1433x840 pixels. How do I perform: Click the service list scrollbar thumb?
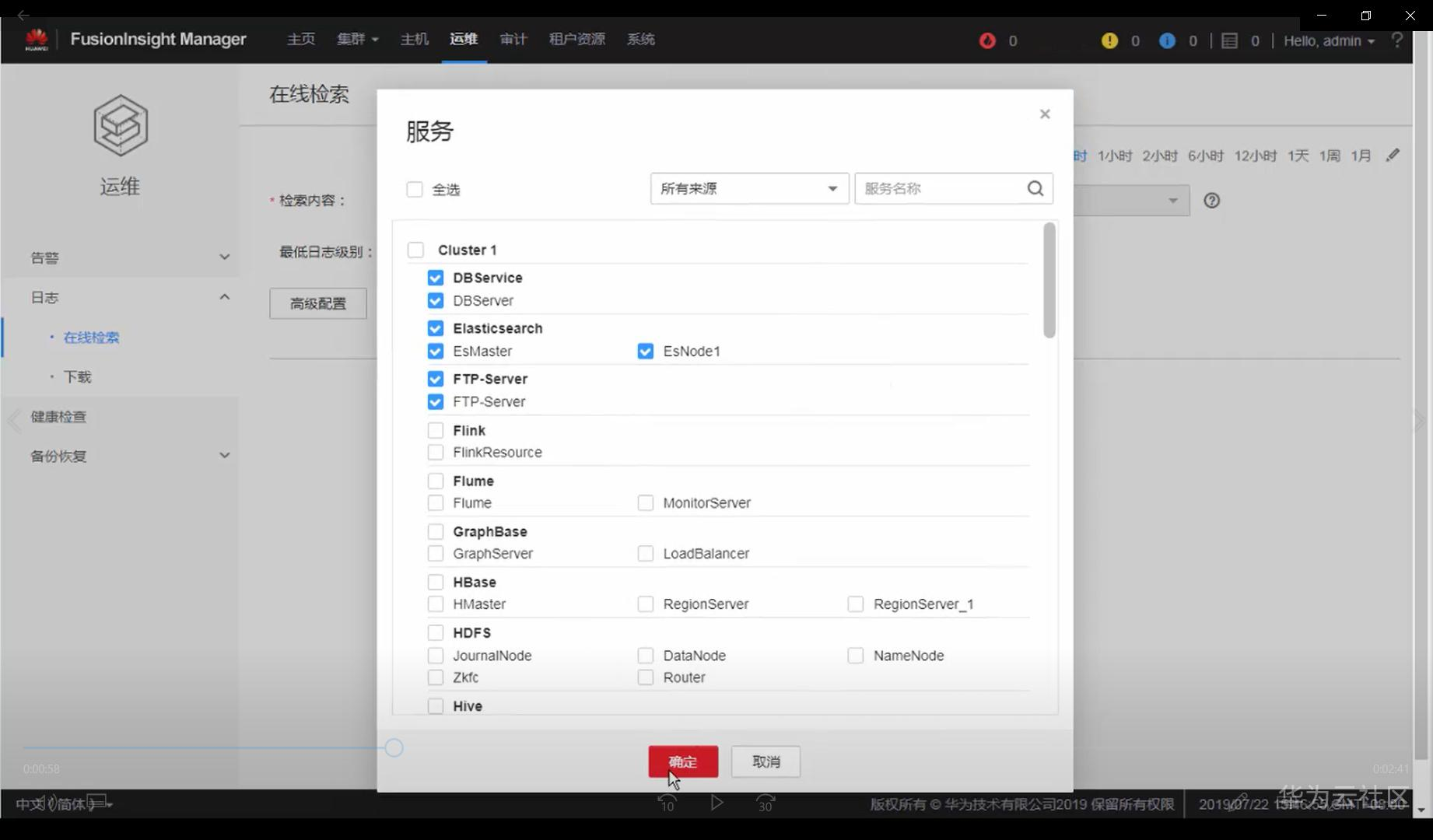tap(1049, 280)
